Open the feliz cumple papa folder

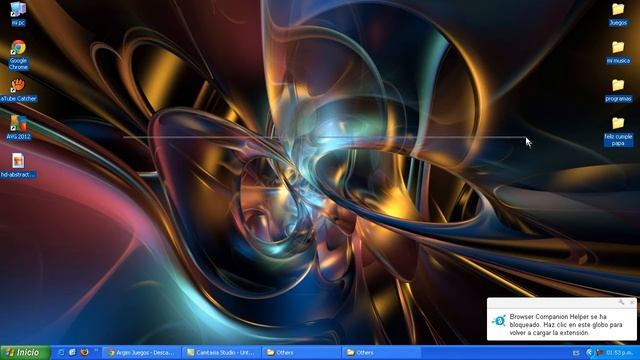(x=618, y=131)
